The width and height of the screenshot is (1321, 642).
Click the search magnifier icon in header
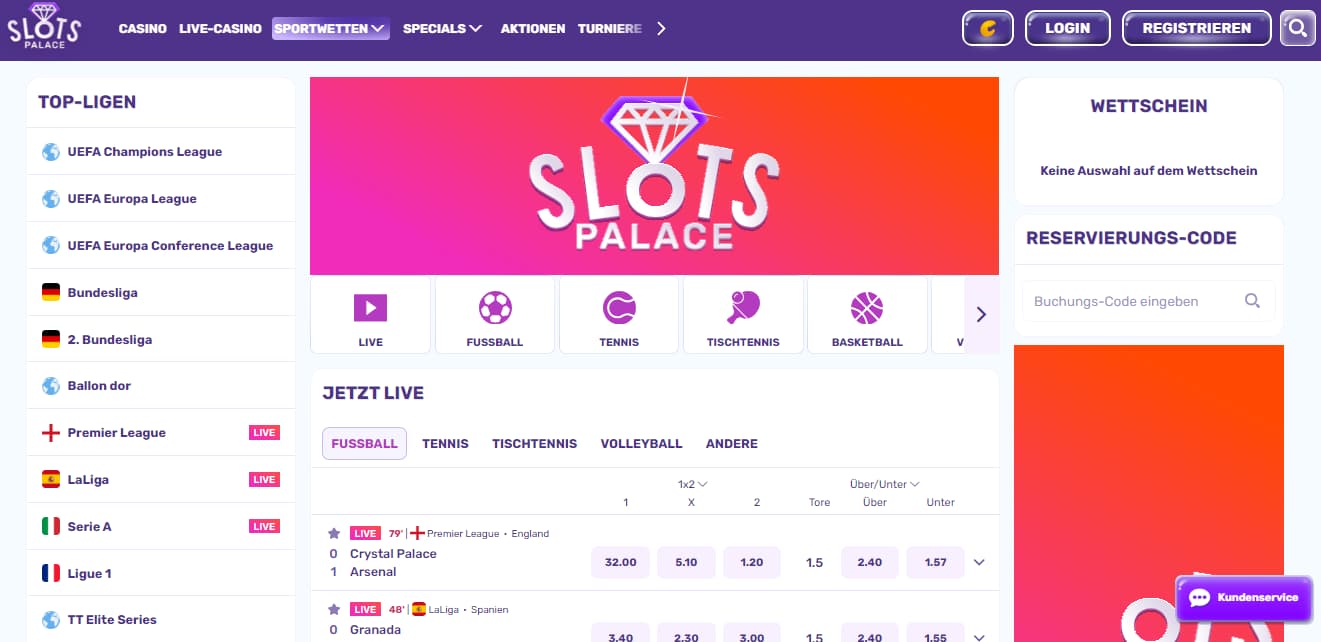1297,28
